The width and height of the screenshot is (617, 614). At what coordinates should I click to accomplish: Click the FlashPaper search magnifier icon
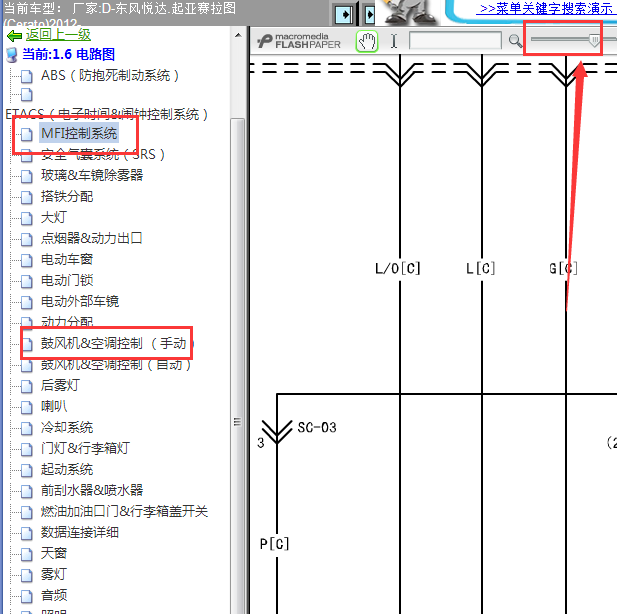click(x=515, y=41)
